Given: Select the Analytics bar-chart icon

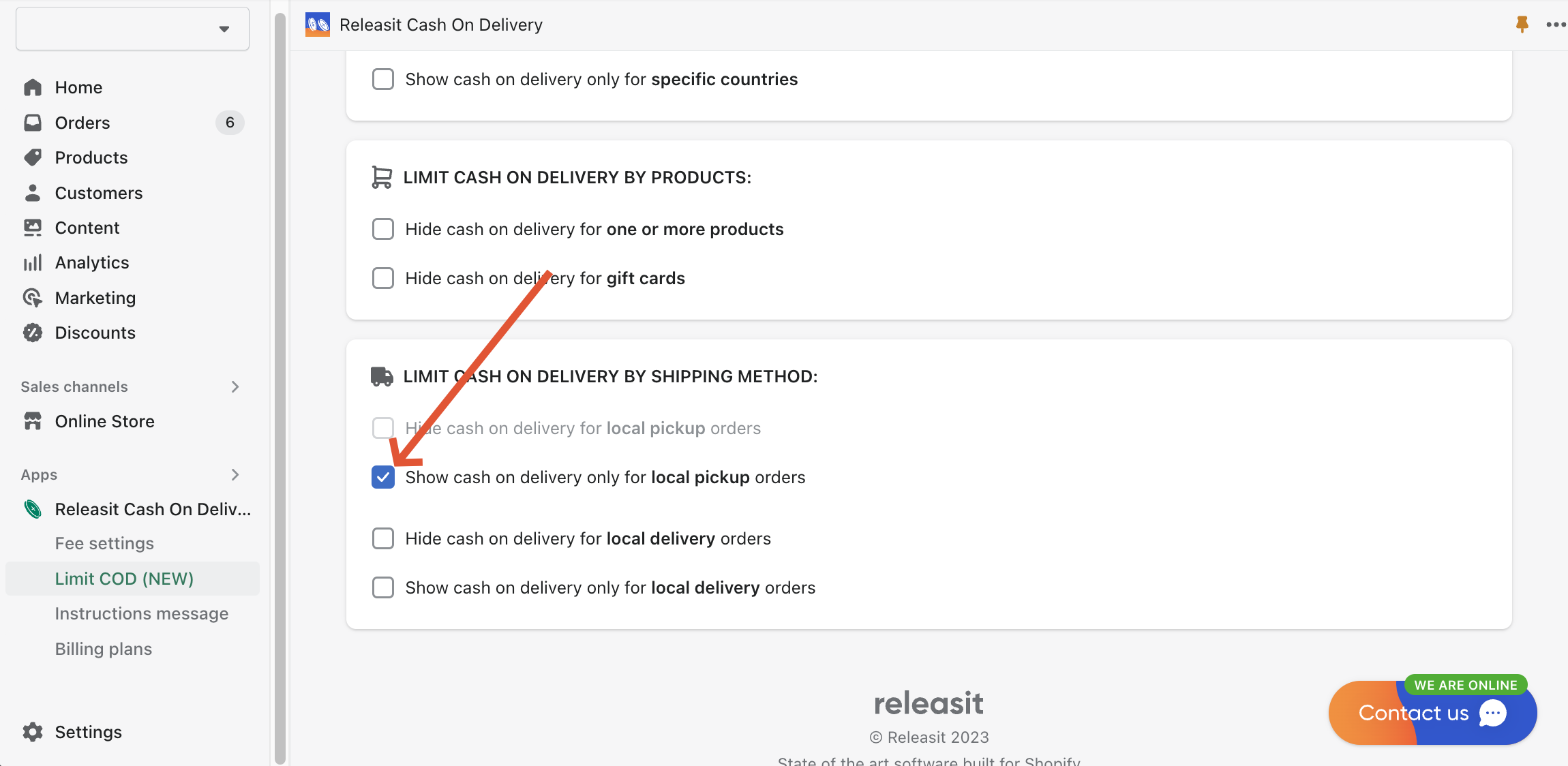Looking at the screenshot, I should (x=32, y=262).
